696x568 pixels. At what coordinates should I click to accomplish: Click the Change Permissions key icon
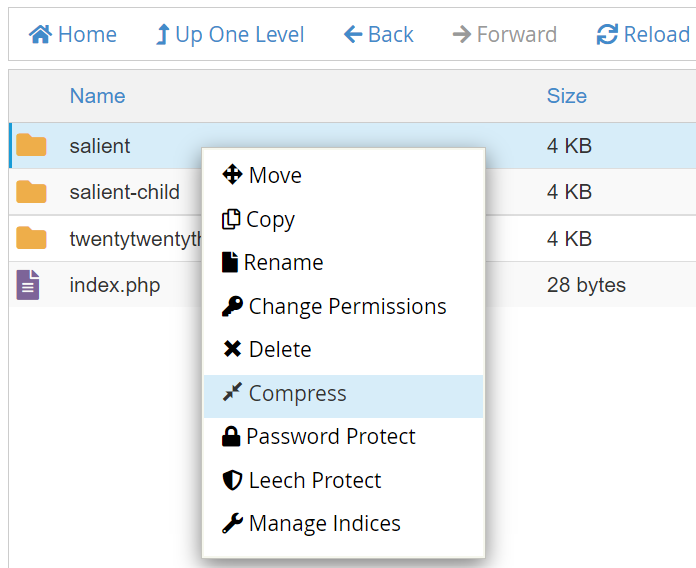(x=232, y=306)
